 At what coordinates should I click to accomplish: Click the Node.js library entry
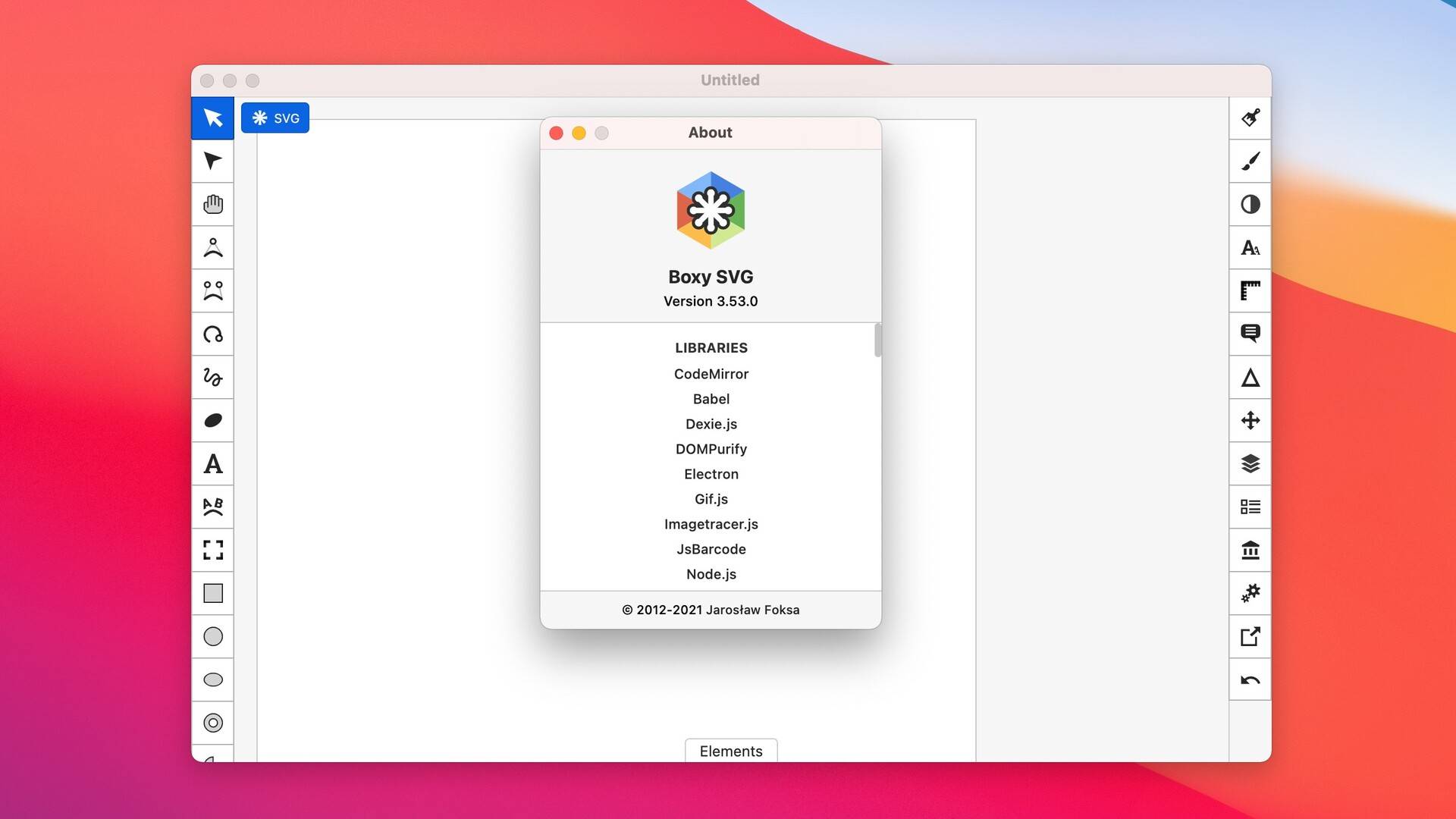tap(711, 574)
